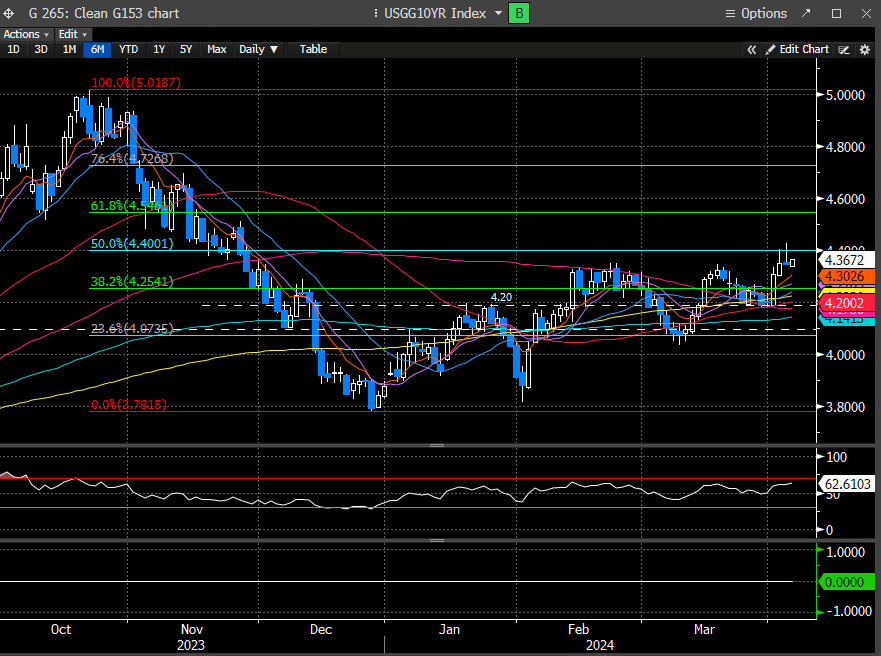The height and width of the screenshot is (656, 881).
Task: Open the Daily periodicity dropdown
Action: 259,49
